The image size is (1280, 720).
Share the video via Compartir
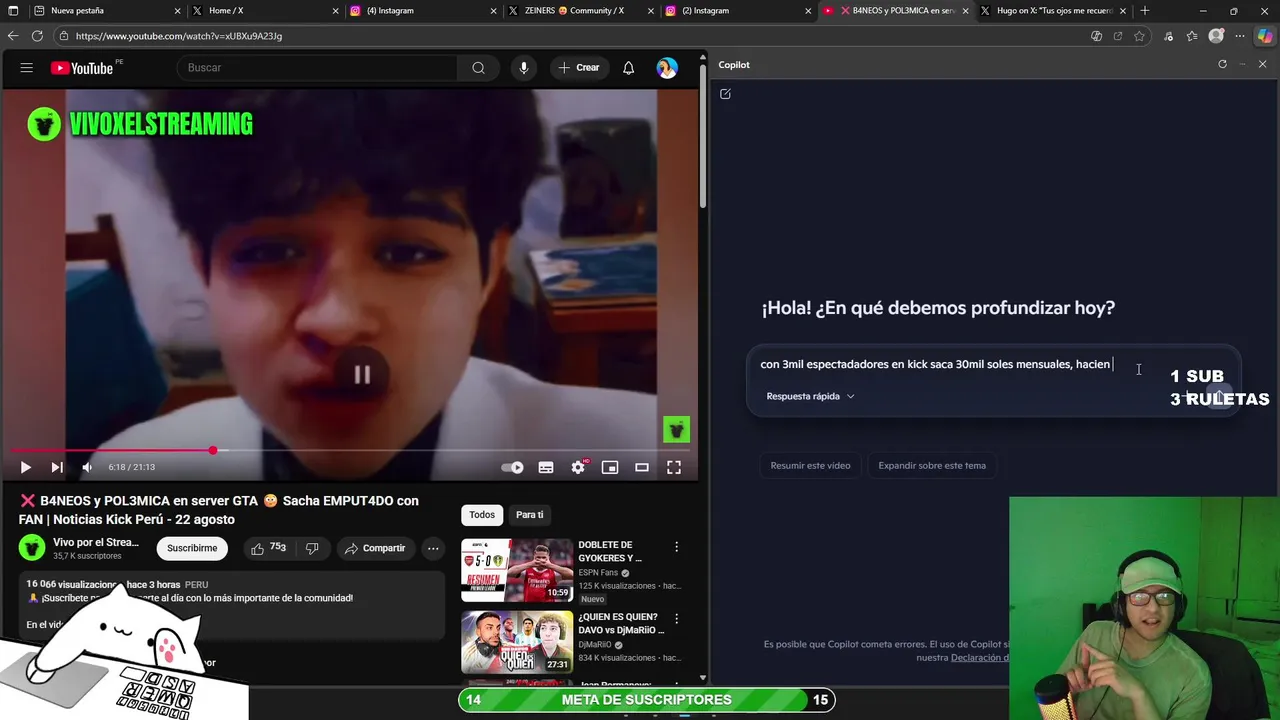pos(375,548)
